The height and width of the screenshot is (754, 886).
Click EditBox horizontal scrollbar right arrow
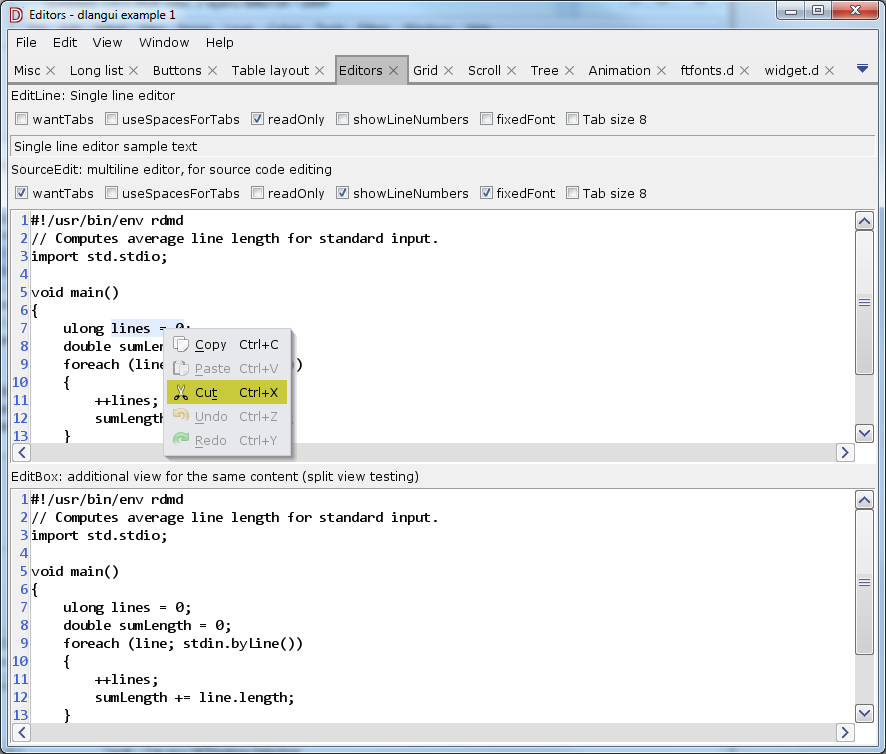[x=845, y=732]
